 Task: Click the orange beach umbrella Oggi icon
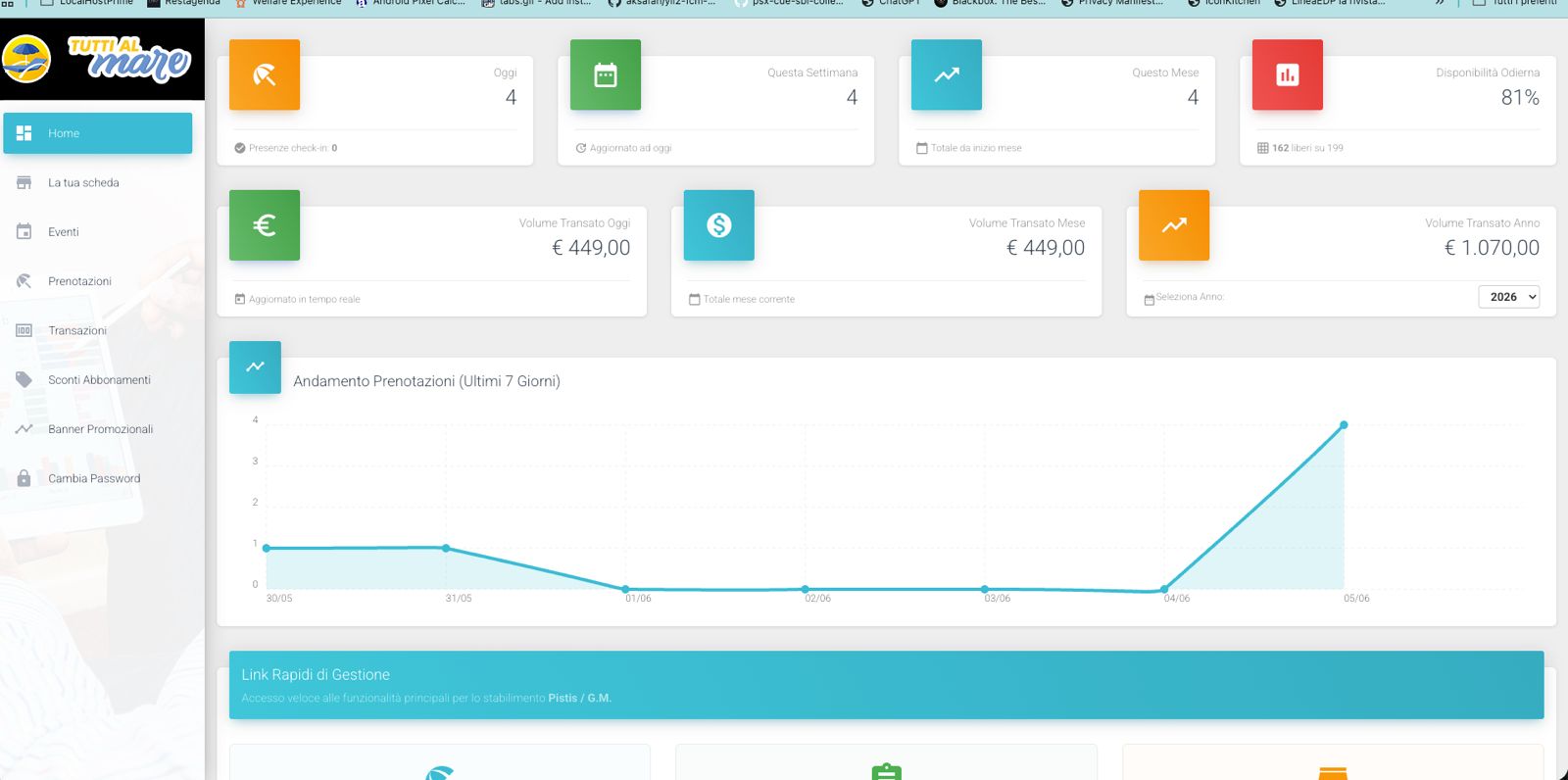pos(265,74)
